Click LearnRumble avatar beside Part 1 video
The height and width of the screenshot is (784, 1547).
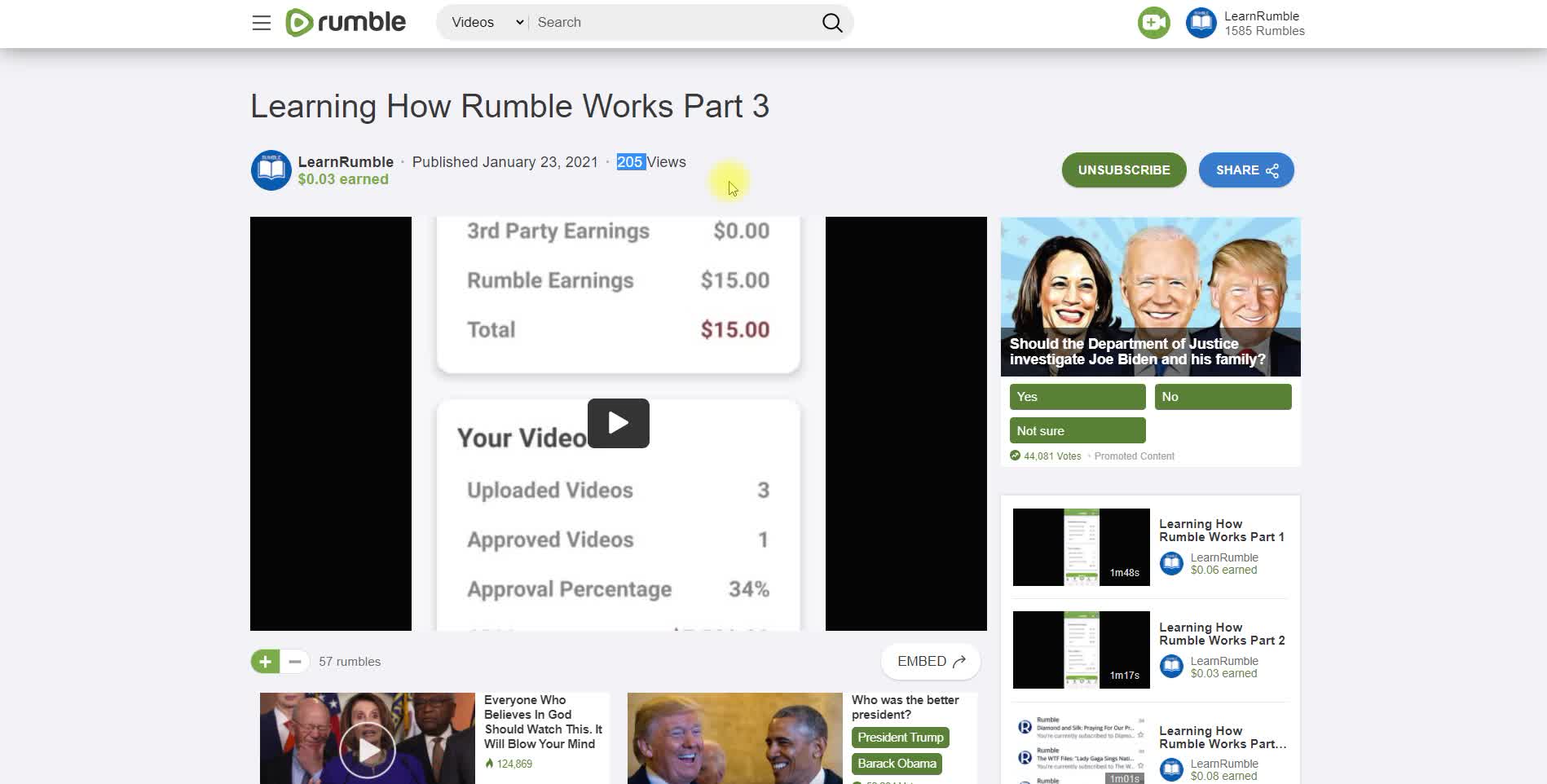click(1171, 563)
